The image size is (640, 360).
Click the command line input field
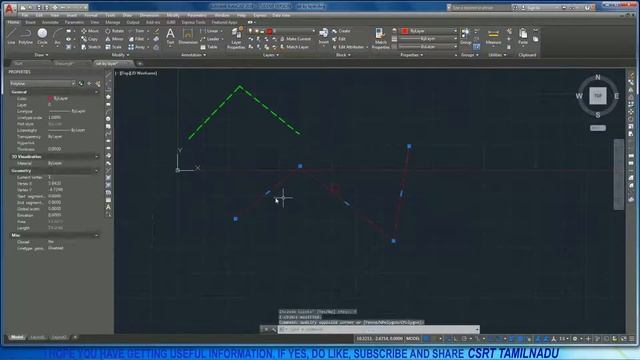[378, 329]
